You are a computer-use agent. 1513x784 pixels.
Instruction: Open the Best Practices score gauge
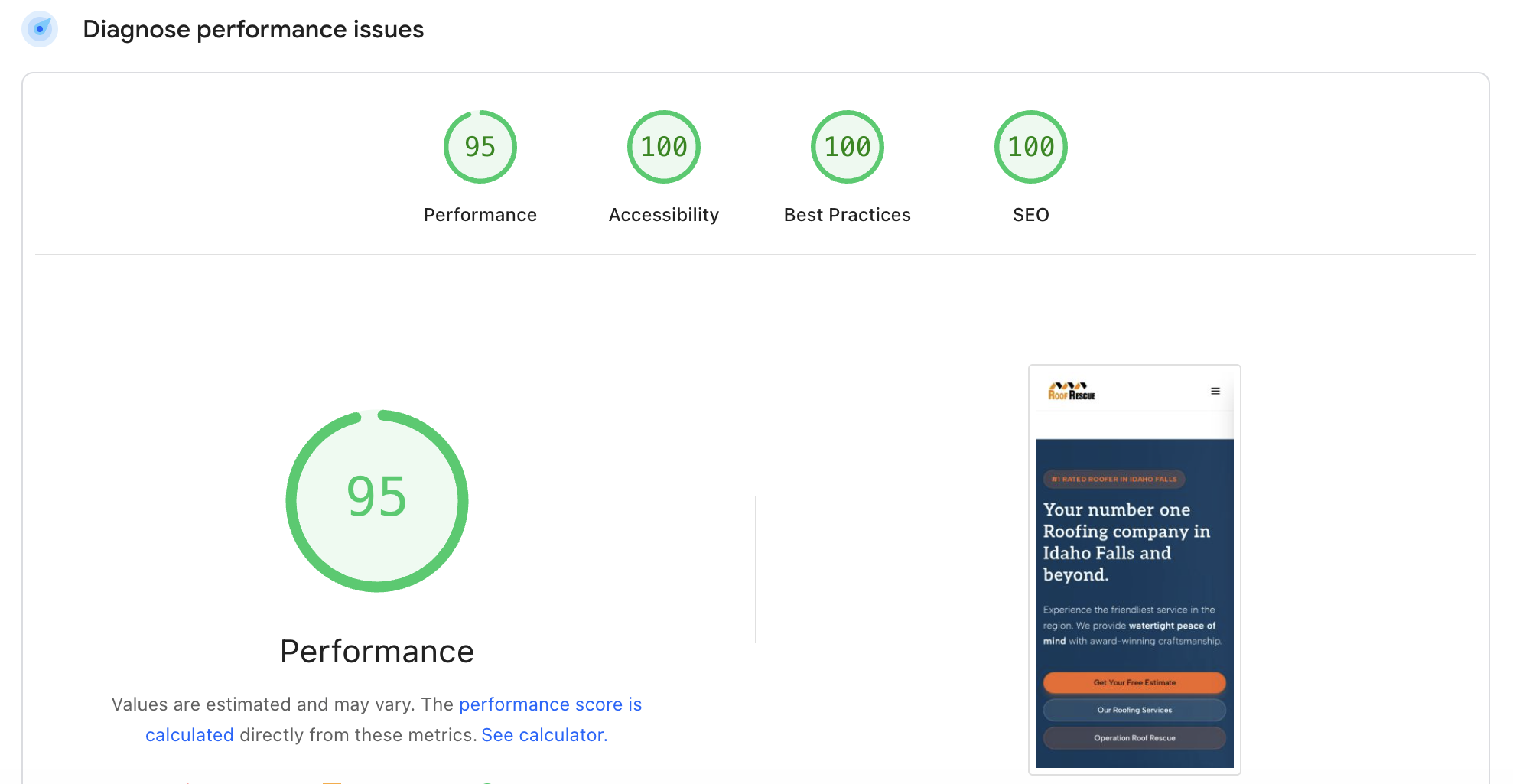point(848,147)
